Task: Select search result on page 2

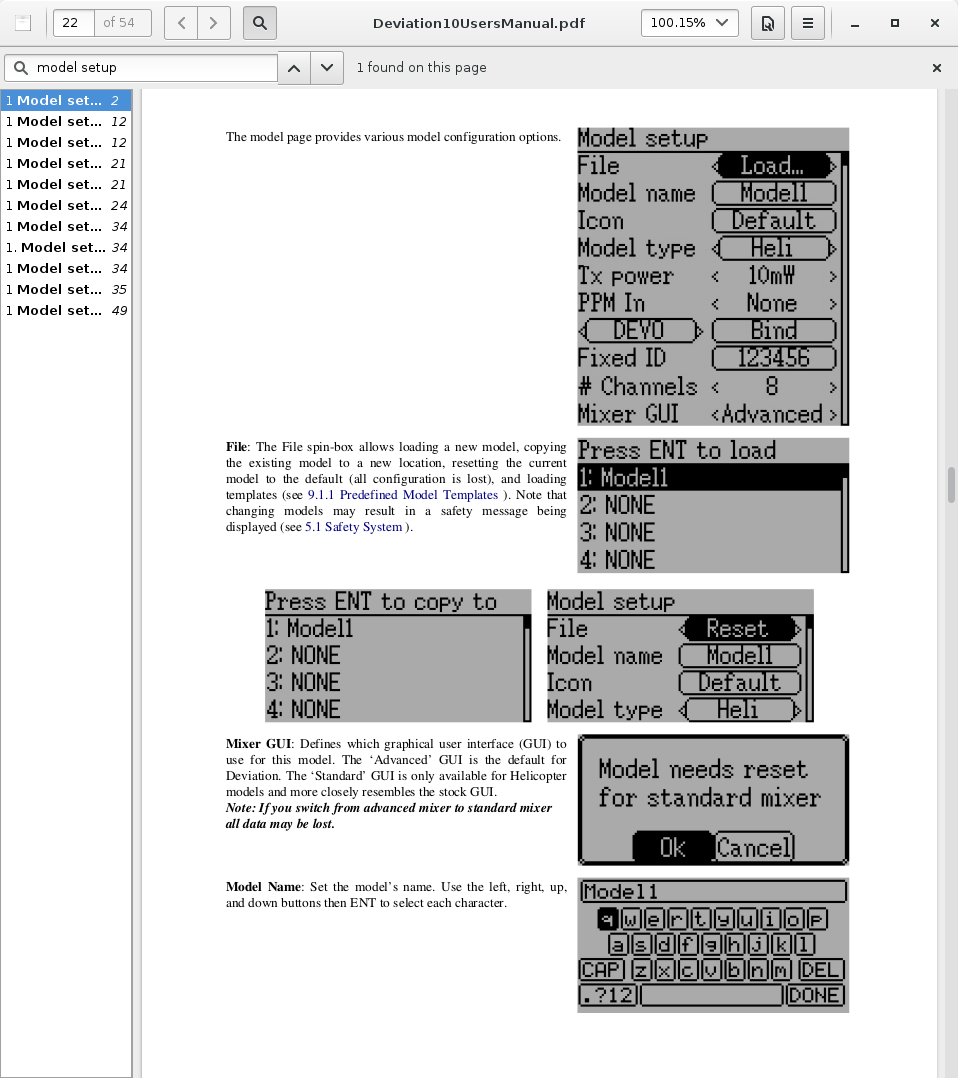Action: (66, 100)
